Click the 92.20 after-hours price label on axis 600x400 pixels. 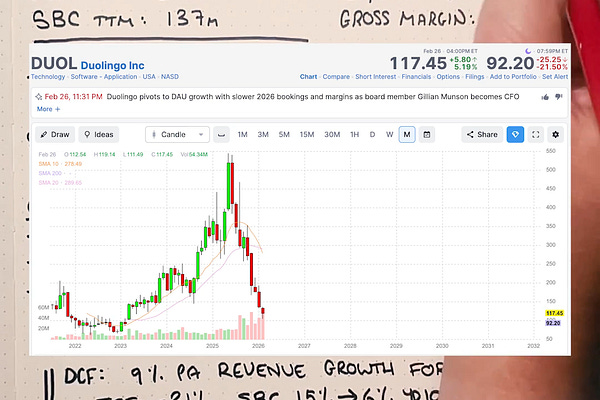[x=553, y=323]
